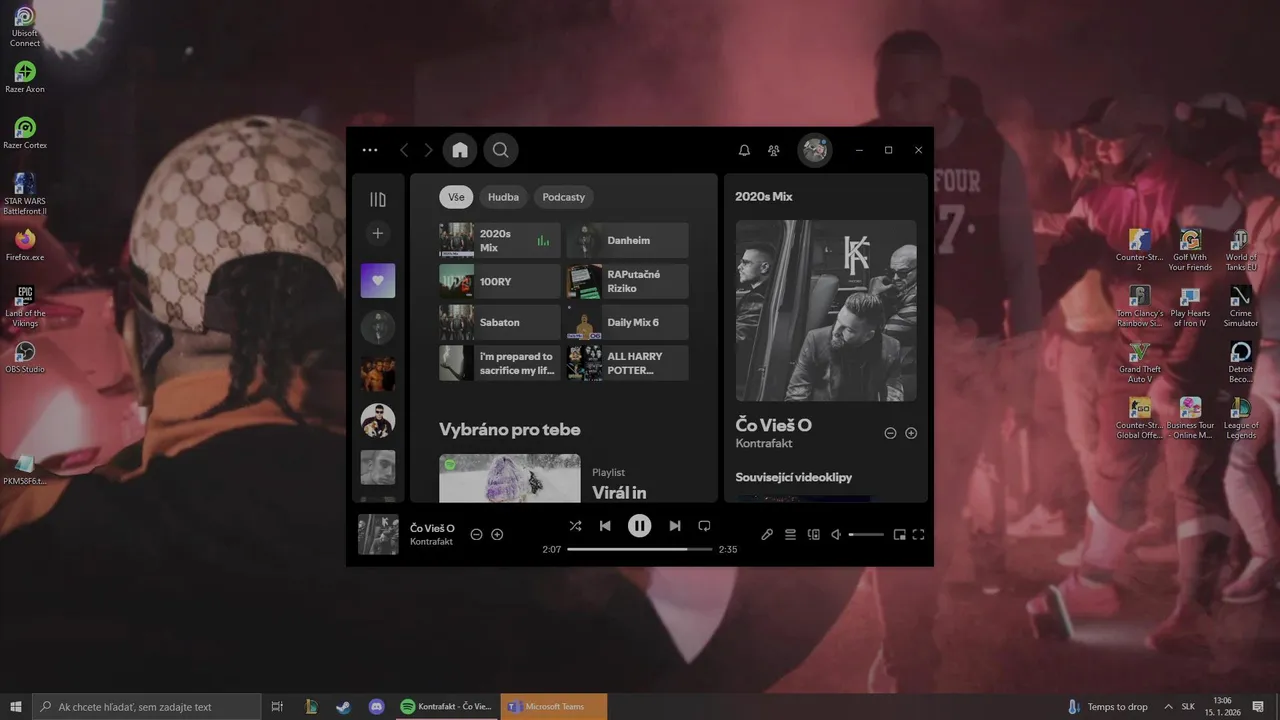Open the RAPutačné Riziko tile
Image resolution: width=1280 pixels, height=720 pixels.
(x=628, y=281)
